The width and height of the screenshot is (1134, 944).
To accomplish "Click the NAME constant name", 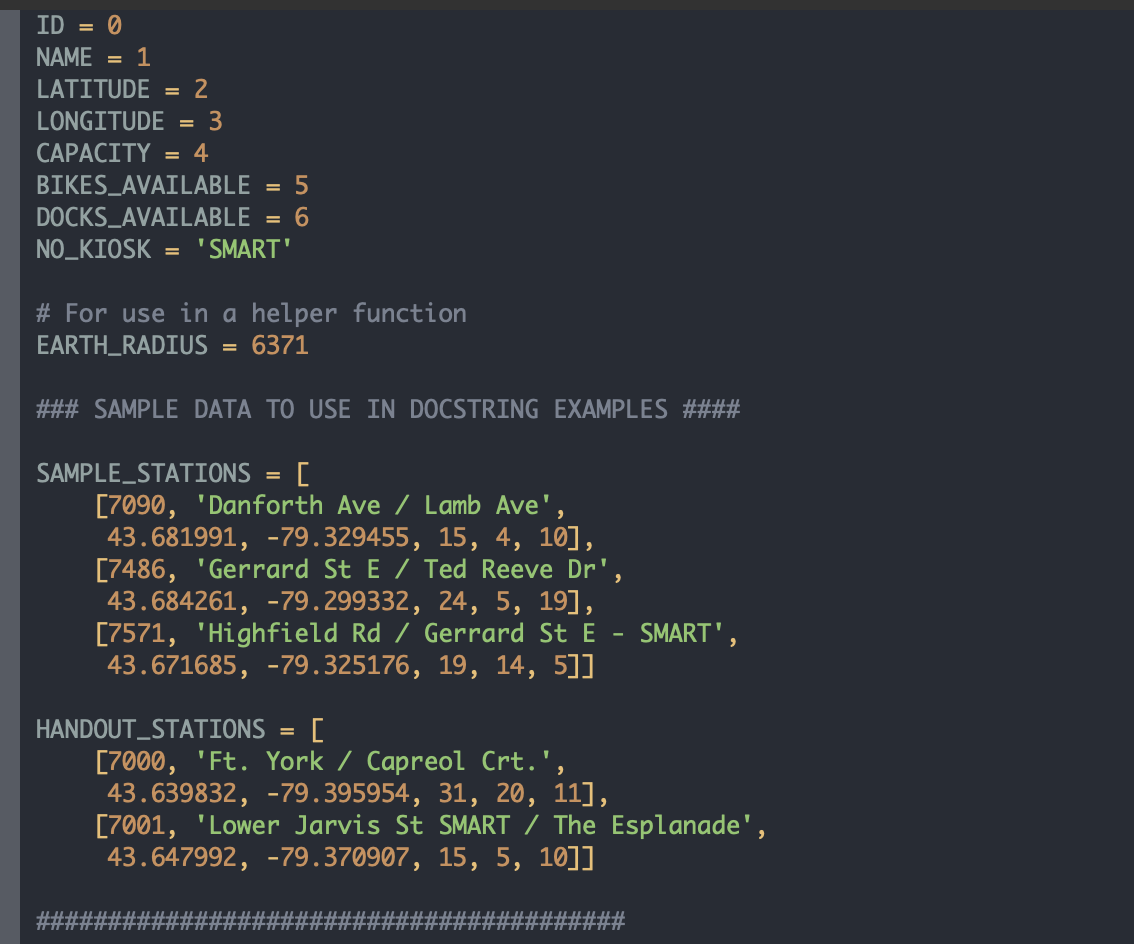I will tap(64, 57).
